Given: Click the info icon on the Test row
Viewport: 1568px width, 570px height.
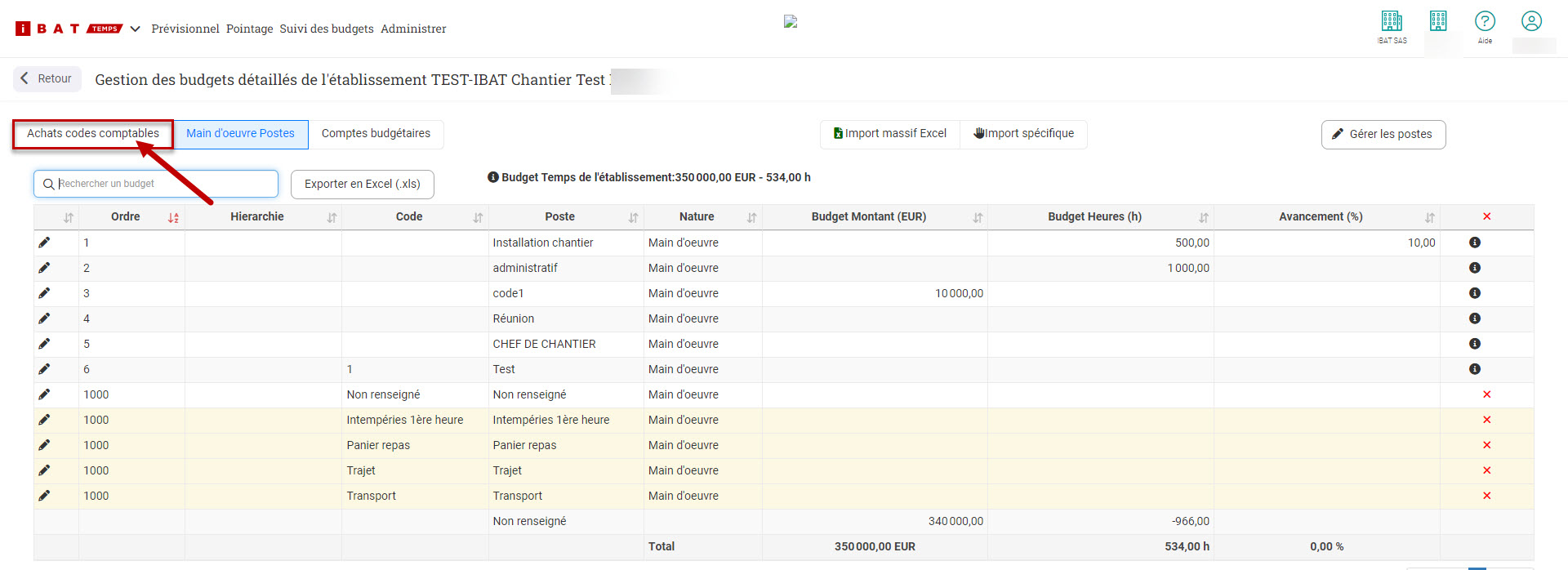Looking at the screenshot, I should coord(1474,369).
